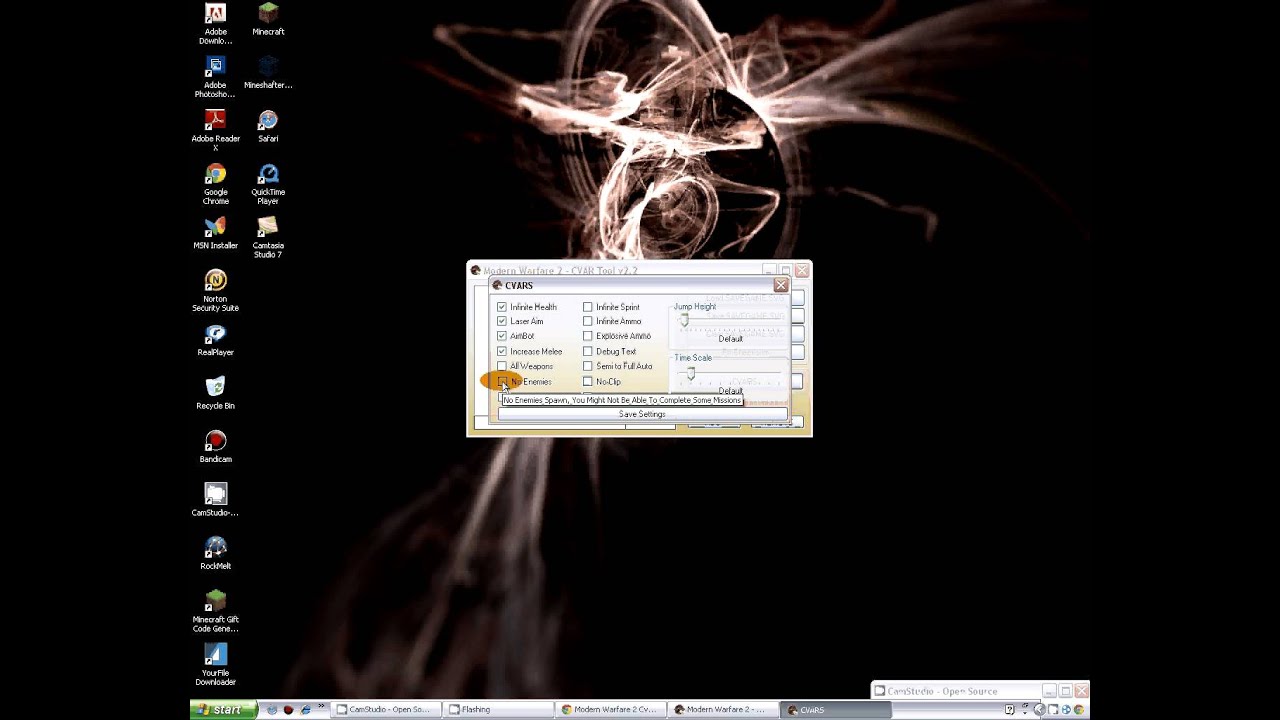The width and height of the screenshot is (1280, 720).
Task: Open the QuickTime Player icon
Action: pyautogui.click(x=268, y=184)
